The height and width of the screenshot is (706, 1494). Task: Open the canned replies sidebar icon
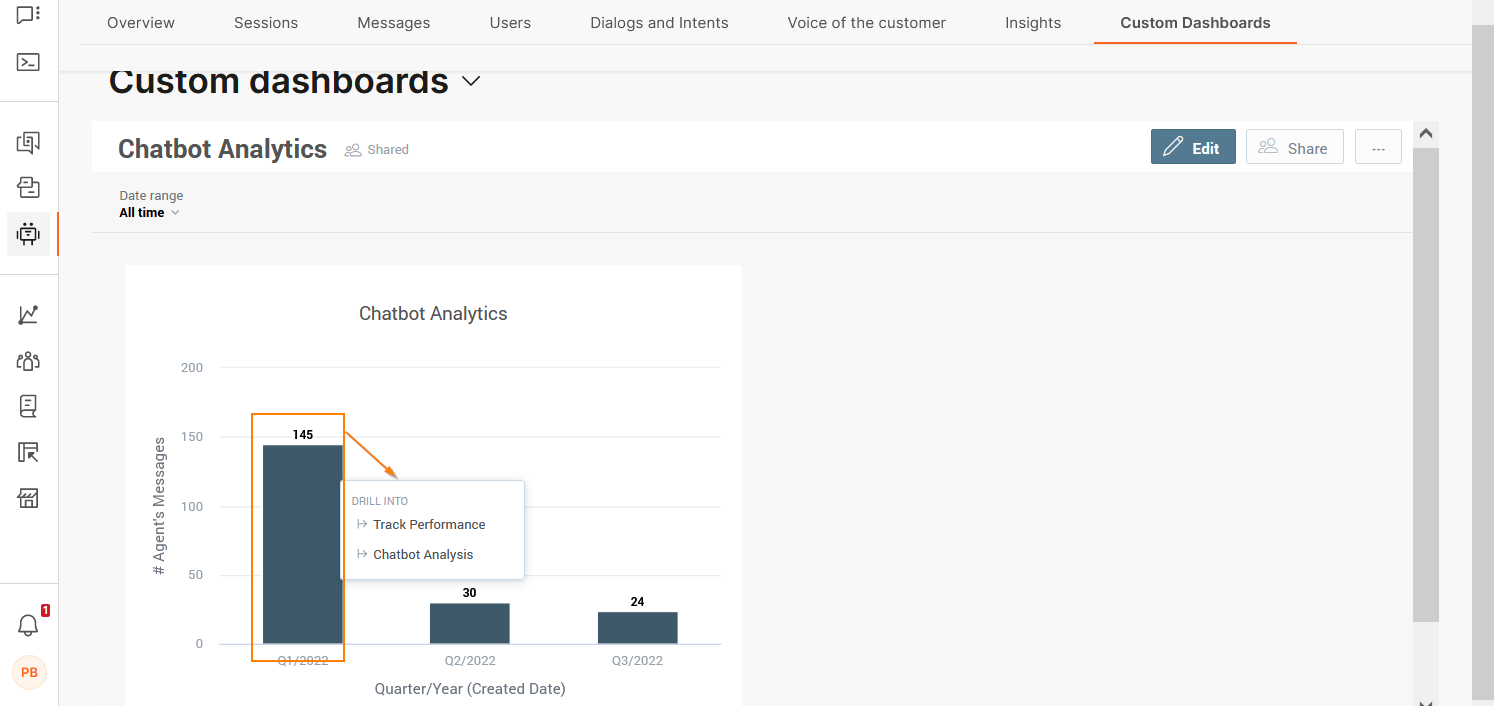tap(28, 142)
